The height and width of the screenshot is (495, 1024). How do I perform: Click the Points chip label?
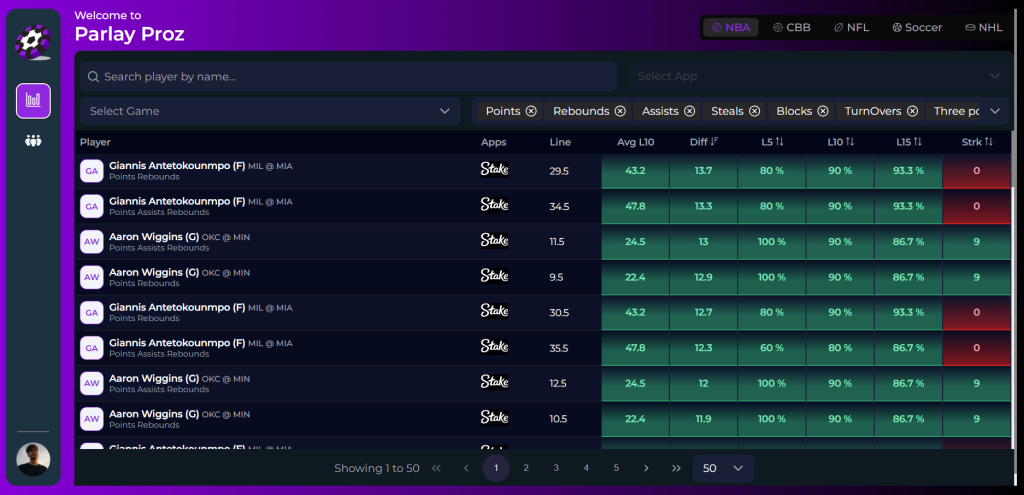(503, 111)
